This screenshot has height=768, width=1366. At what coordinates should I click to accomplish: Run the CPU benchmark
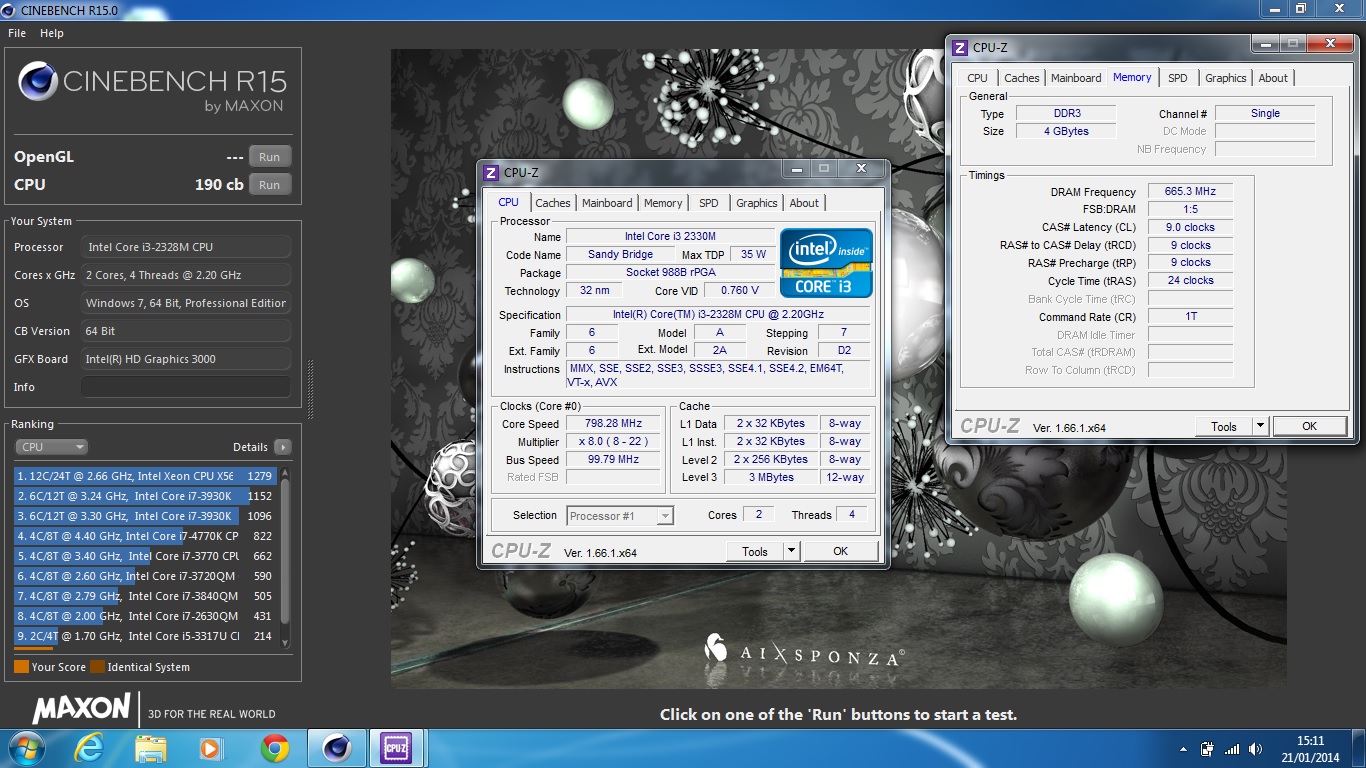pos(270,185)
